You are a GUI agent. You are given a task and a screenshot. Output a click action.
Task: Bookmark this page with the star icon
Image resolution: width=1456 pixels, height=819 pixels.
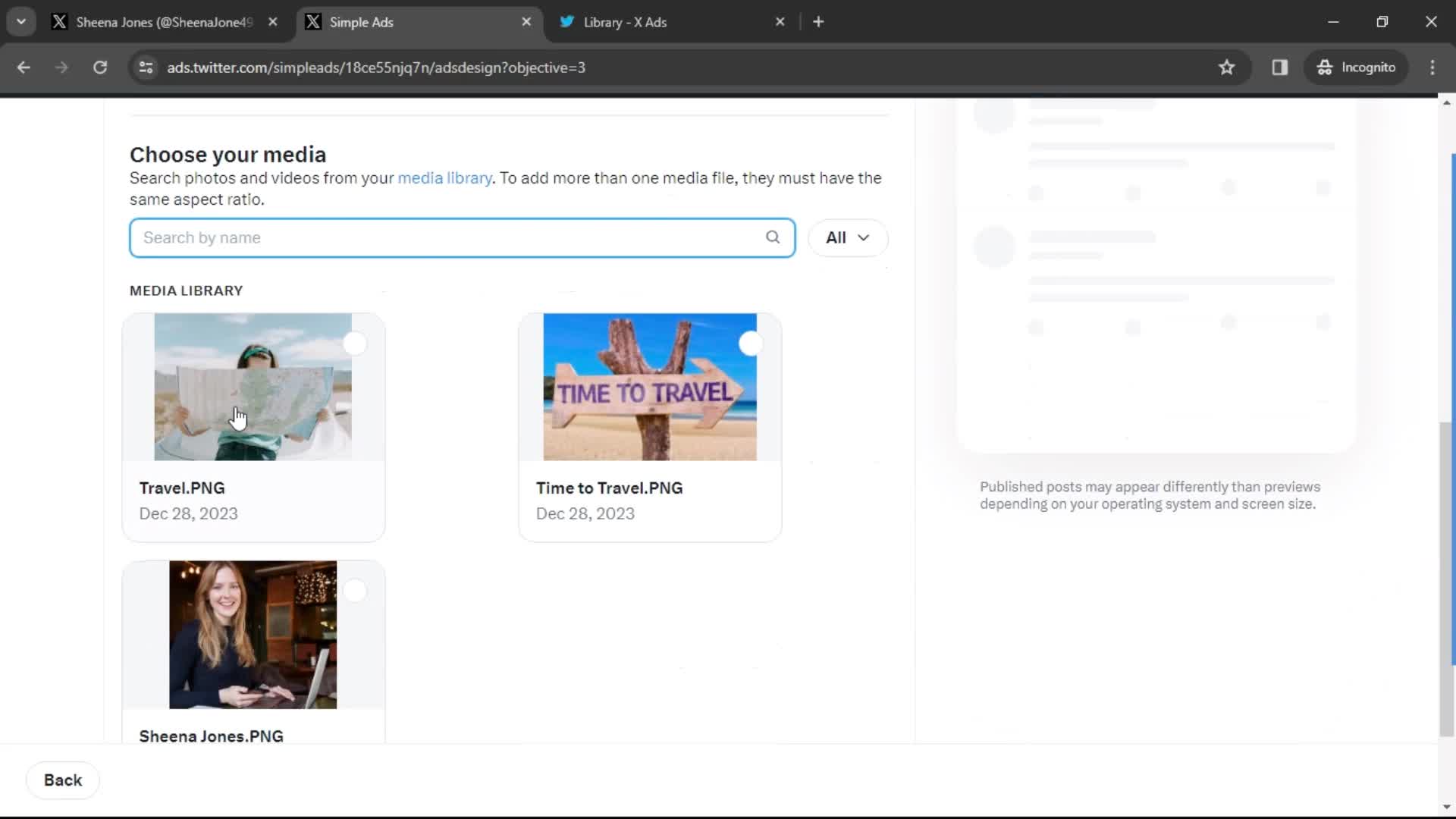click(1226, 67)
